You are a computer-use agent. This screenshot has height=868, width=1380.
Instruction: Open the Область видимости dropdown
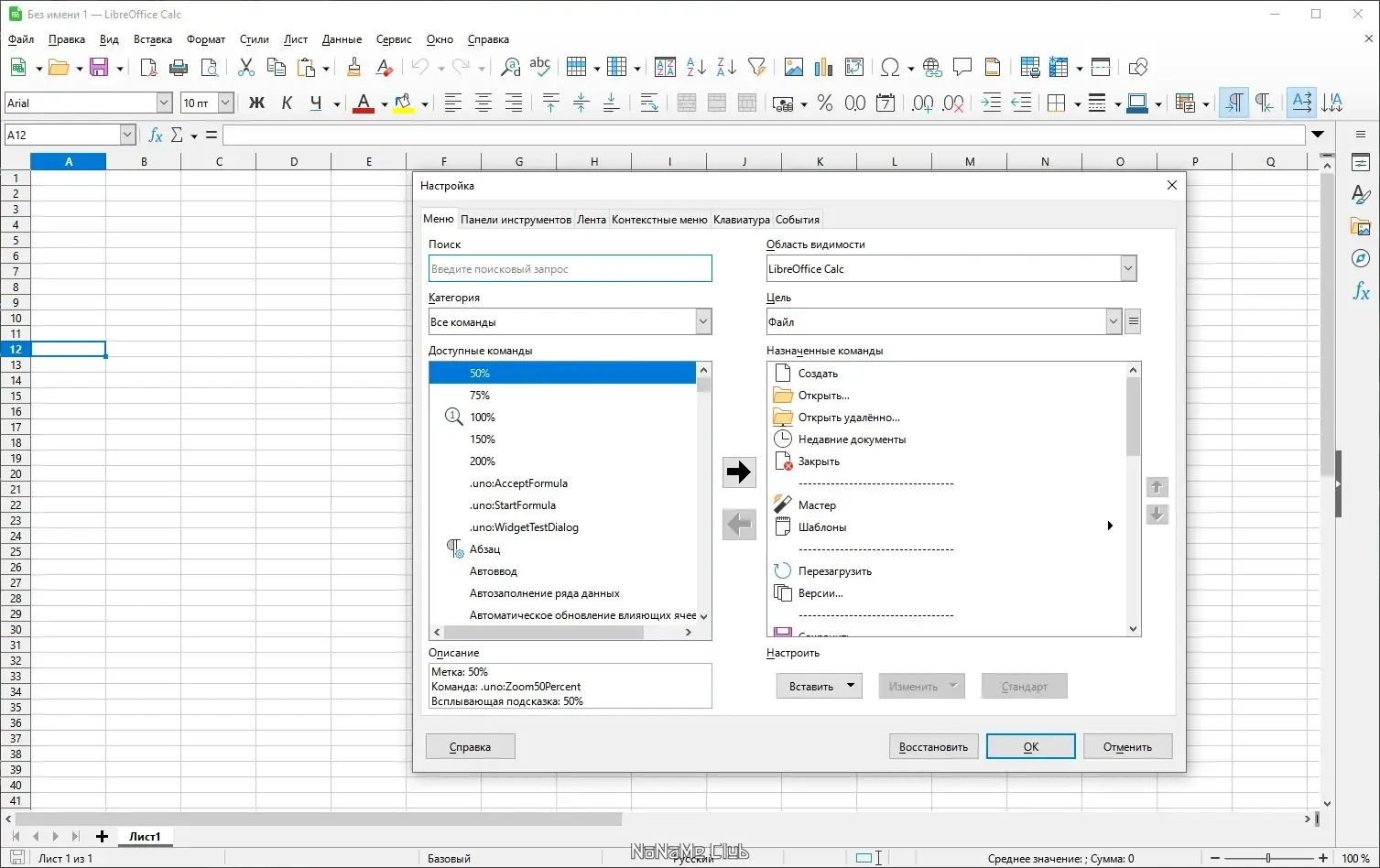click(x=1127, y=269)
